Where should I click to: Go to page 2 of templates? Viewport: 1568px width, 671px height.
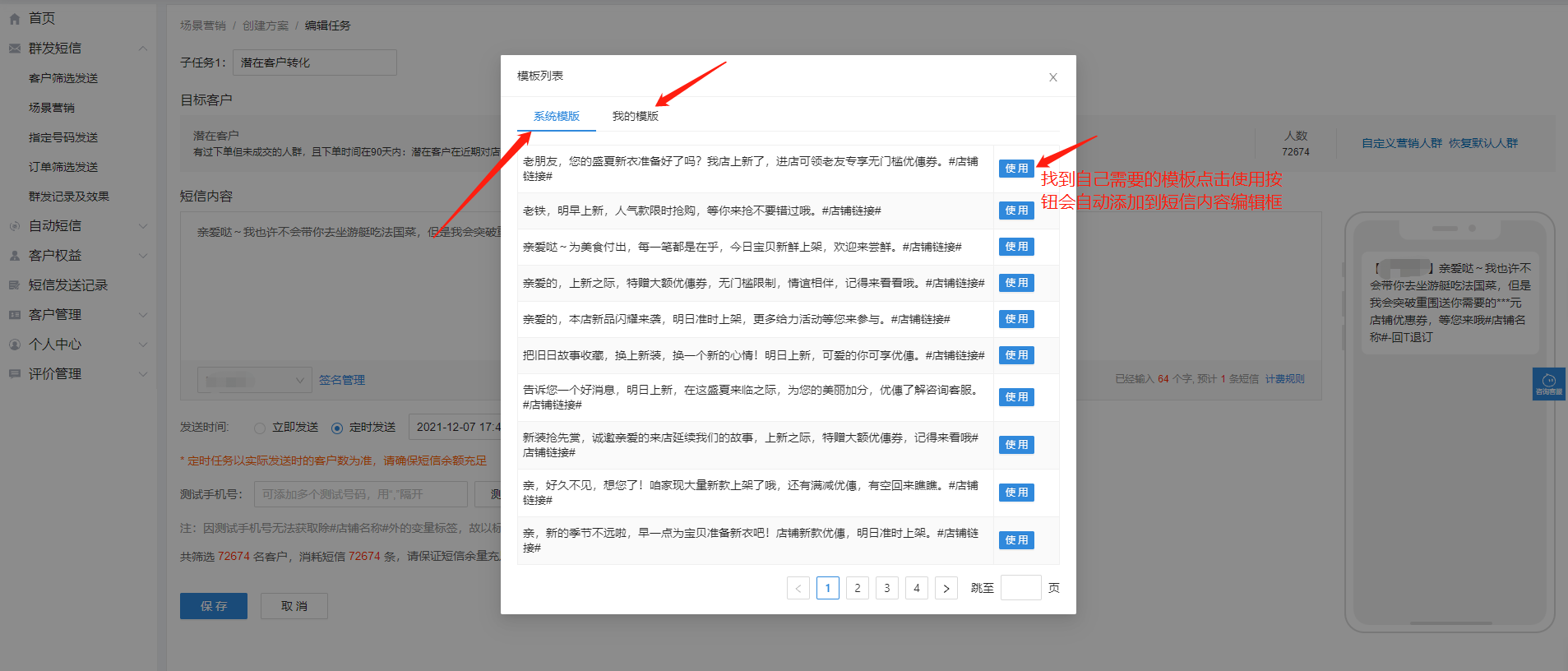(858, 588)
